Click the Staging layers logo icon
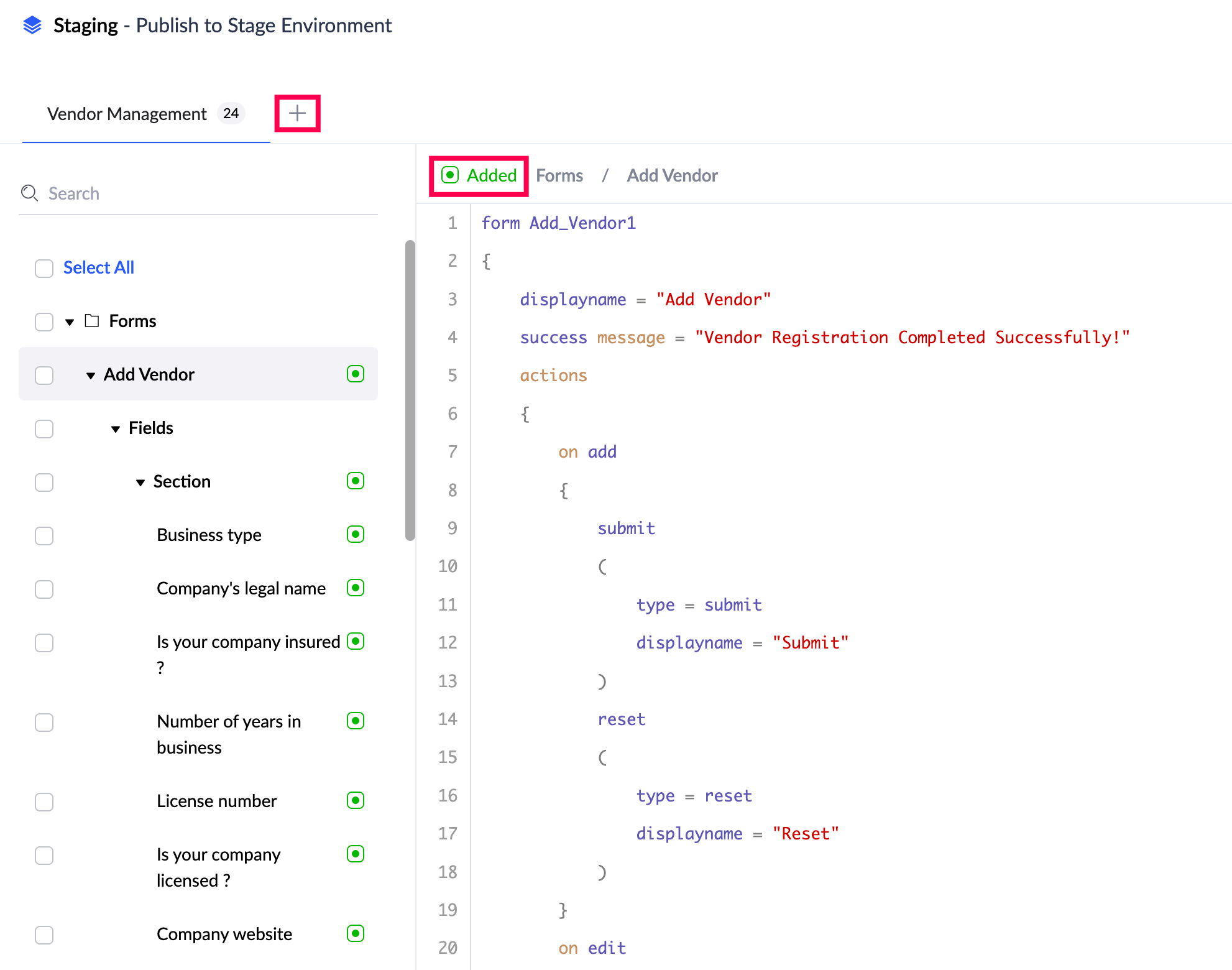The height and width of the screenshot is (970, 1232). [32, 25]
